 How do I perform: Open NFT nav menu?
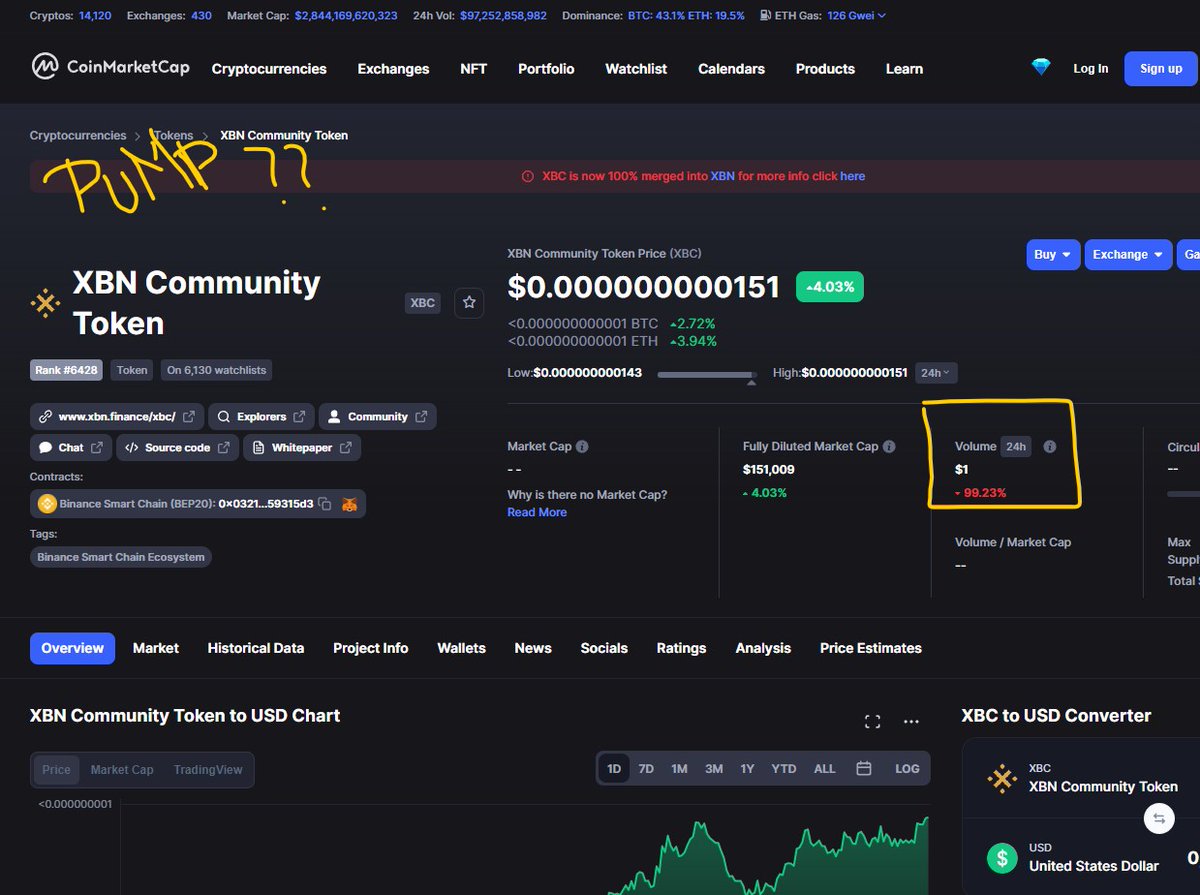473,69
